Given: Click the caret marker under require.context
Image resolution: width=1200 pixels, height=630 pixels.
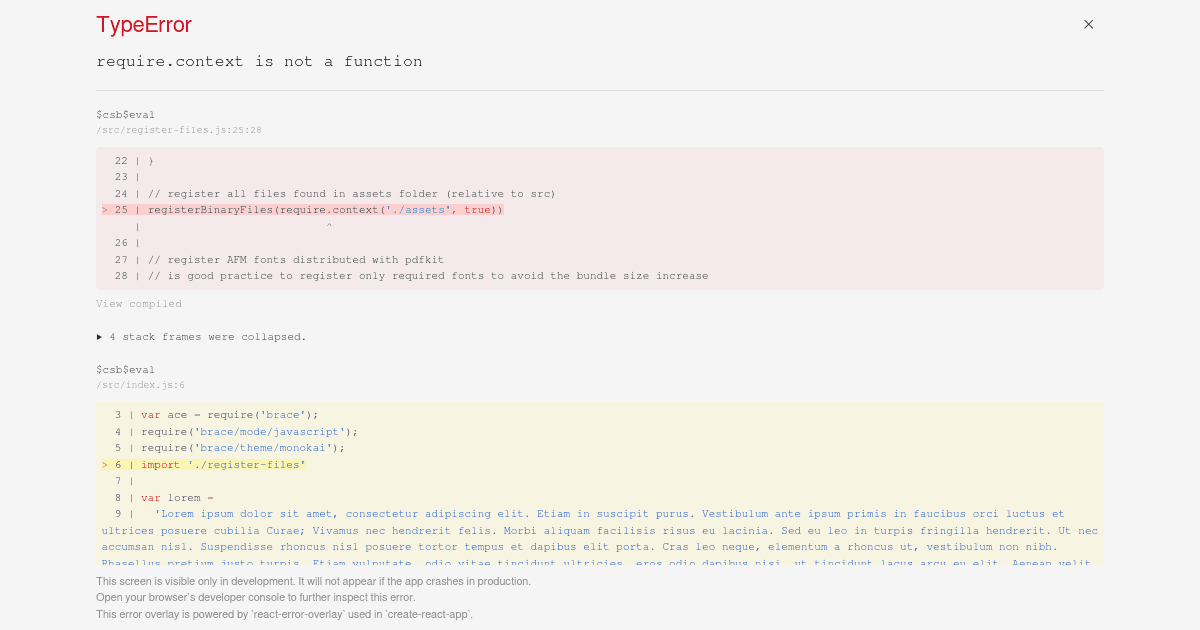Looking at the screenshot, I should [328, 226].
